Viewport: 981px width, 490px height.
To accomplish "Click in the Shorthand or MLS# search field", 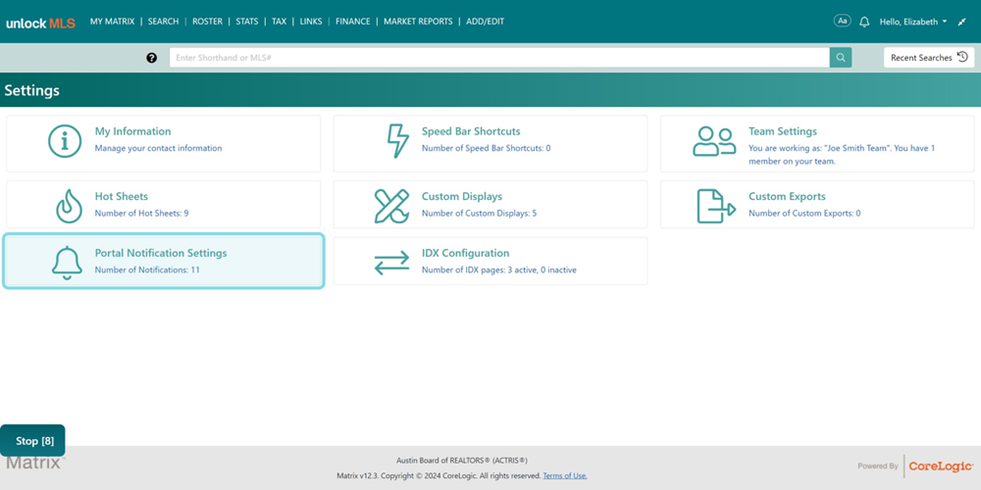I will 499,58.
